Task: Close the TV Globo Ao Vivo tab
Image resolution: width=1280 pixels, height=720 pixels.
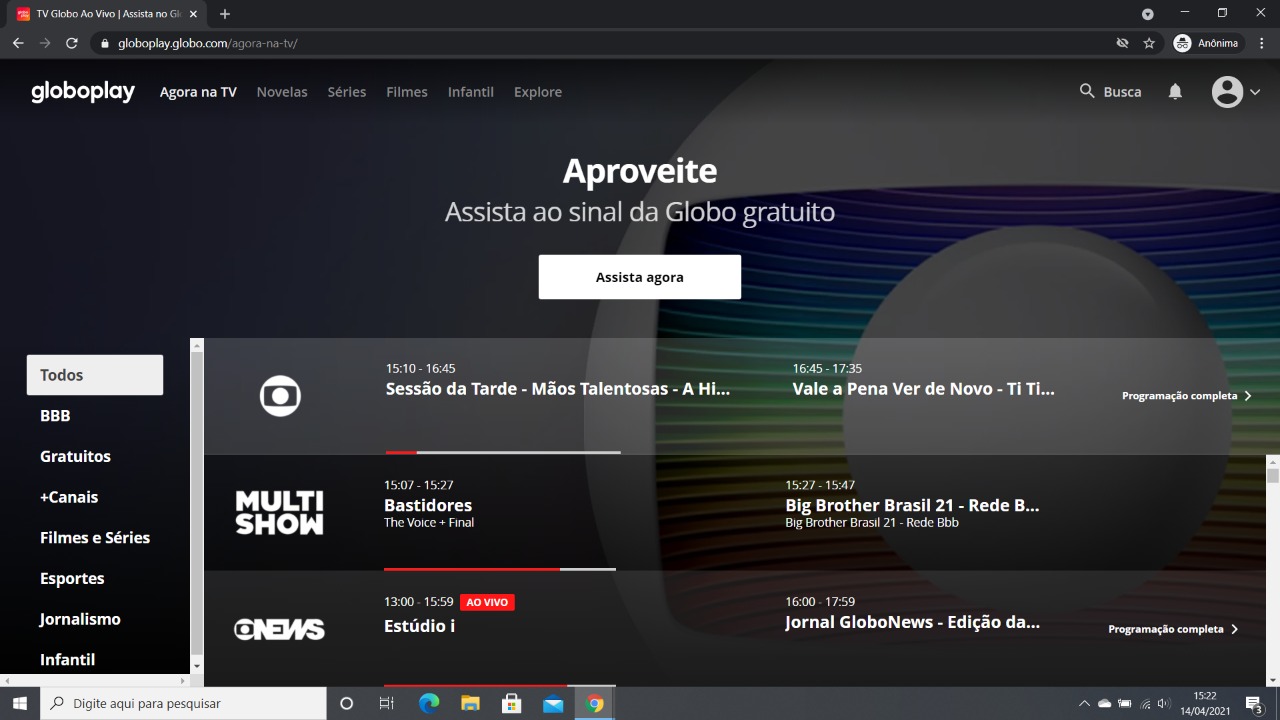Action: coord(193,14)
